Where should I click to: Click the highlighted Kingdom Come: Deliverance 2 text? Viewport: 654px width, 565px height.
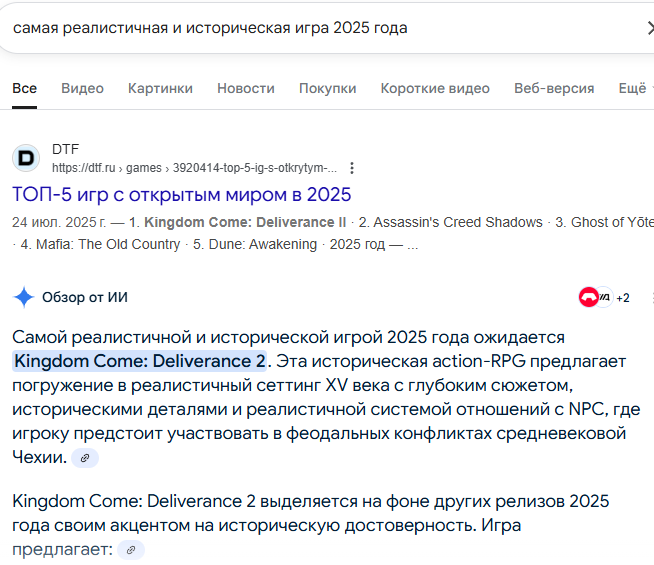(x=140, y=361)
